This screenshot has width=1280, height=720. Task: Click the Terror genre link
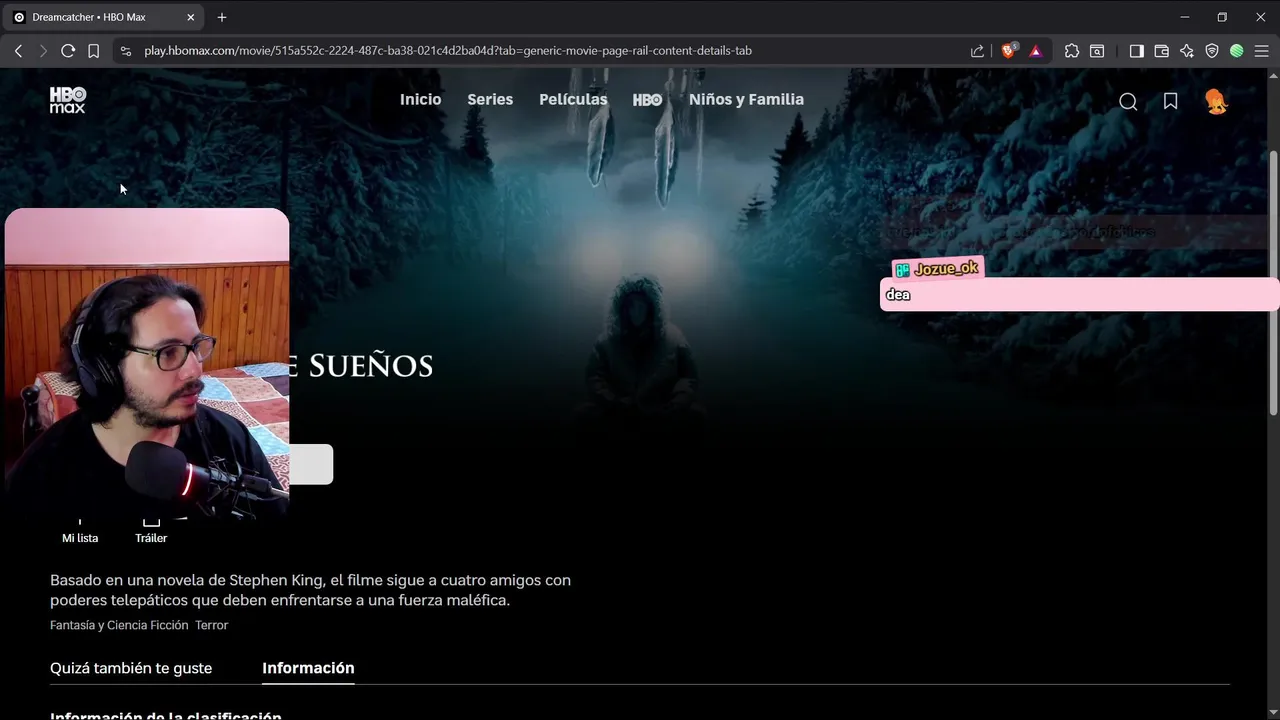pos(212,625)
